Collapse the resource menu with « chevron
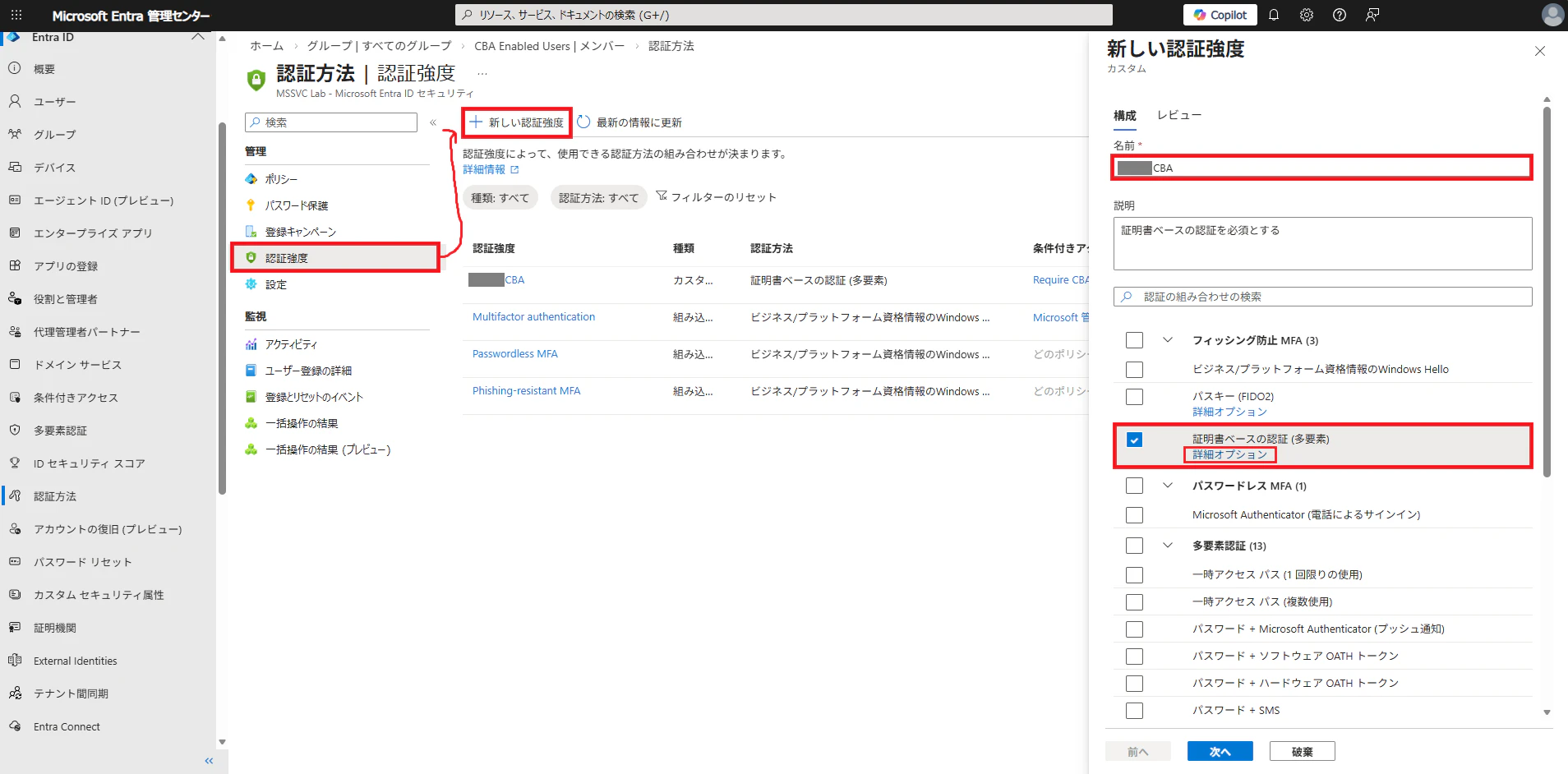 [433, 122]
